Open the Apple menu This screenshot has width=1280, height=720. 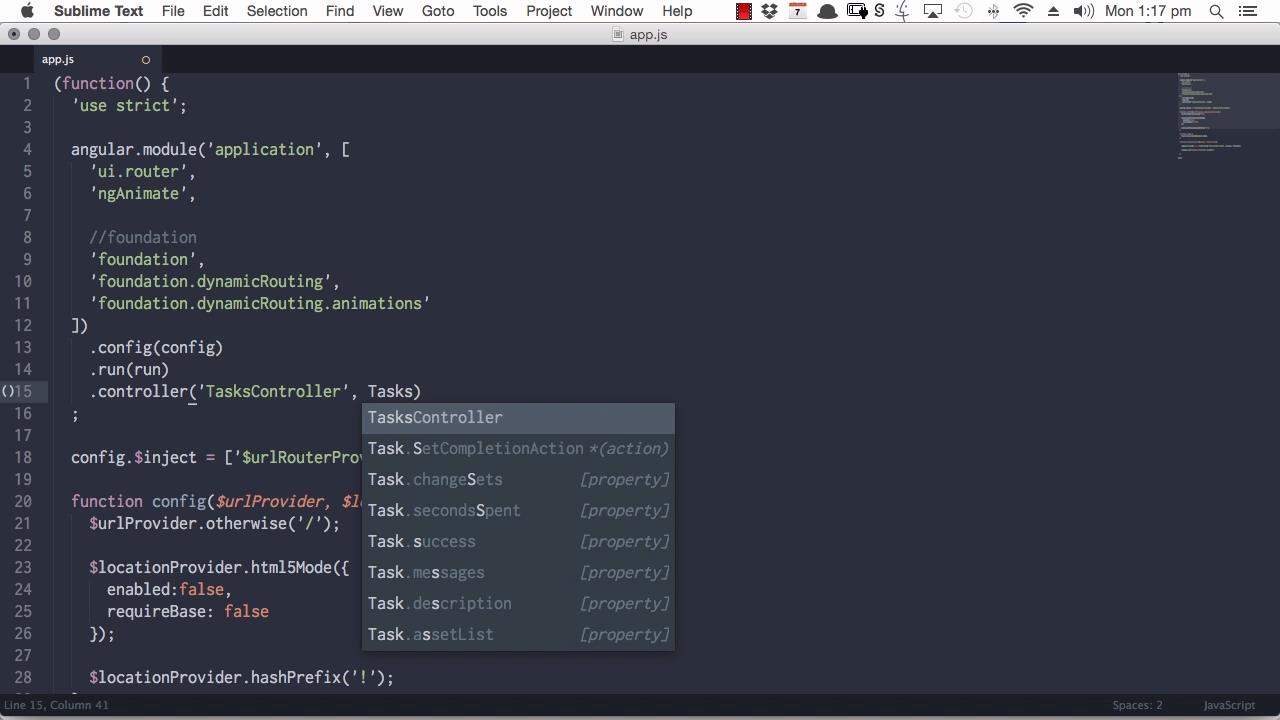27,11
